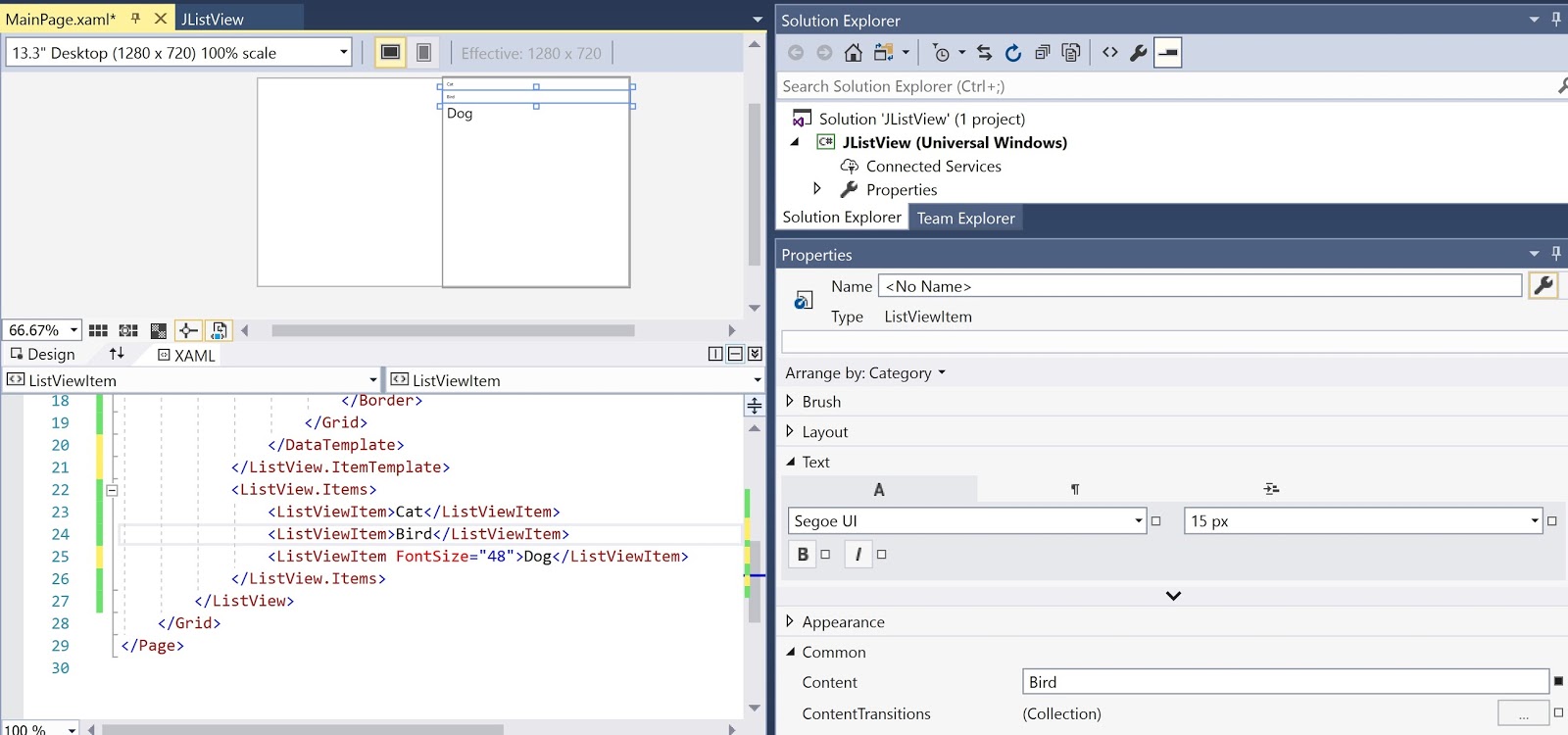This screenshot has width=1568, height=735.
Task: Click the vertical split view icon
Action: click(715, 354)
